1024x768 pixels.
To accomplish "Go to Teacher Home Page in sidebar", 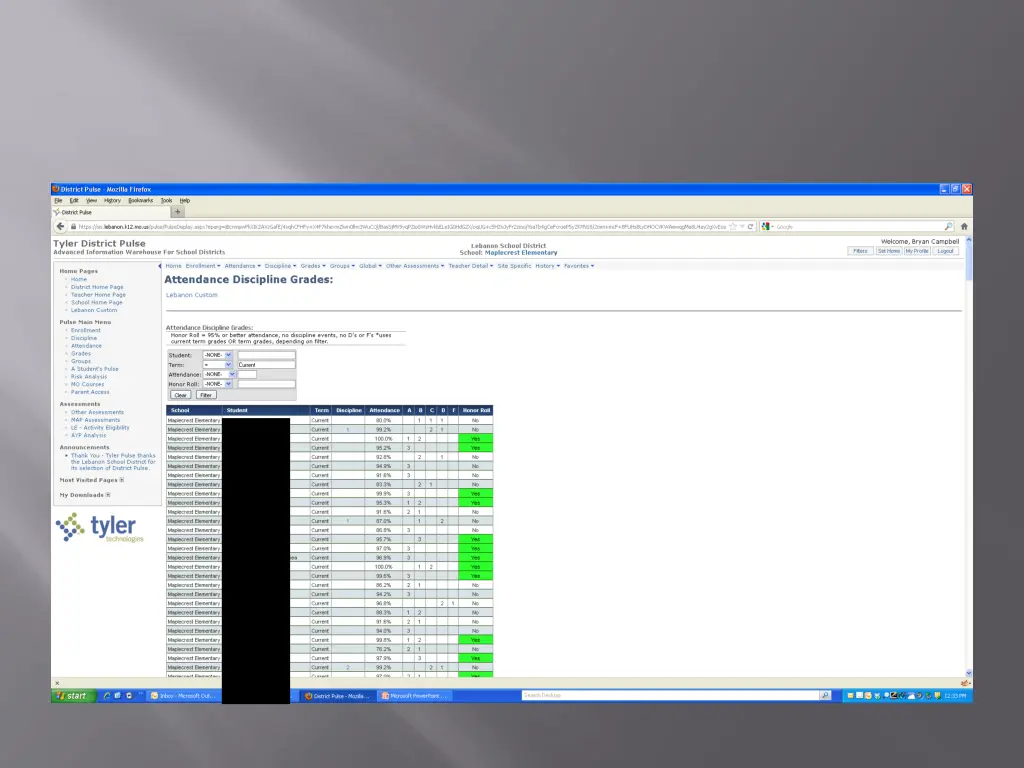I will click(x=98, y=295).
